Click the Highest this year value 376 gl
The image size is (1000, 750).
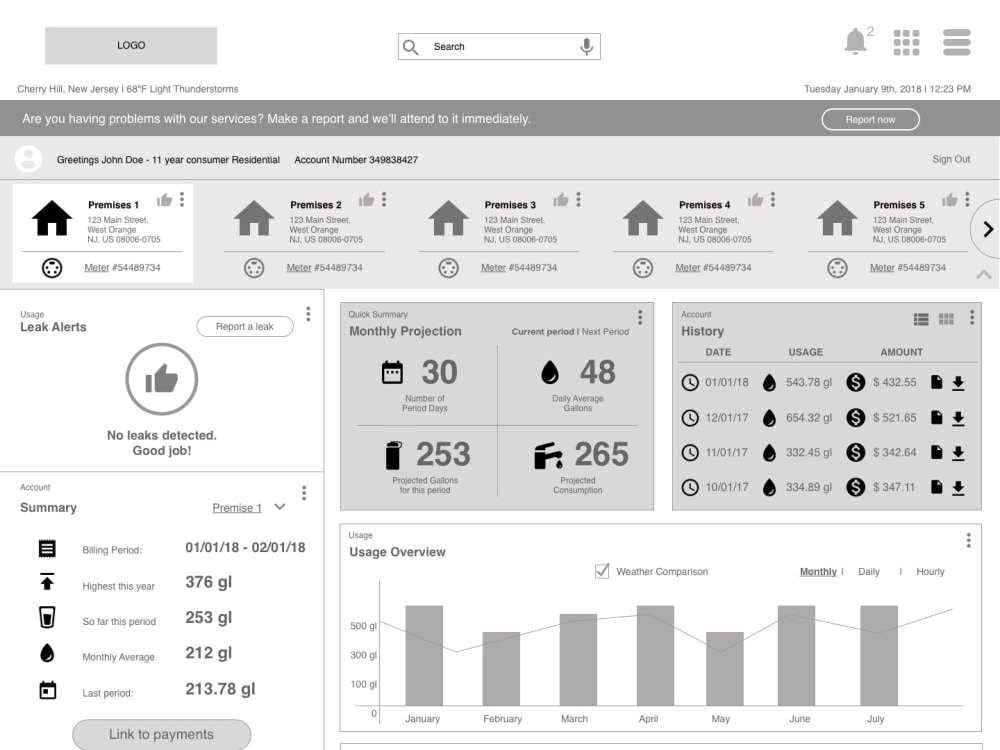[209, 582]
